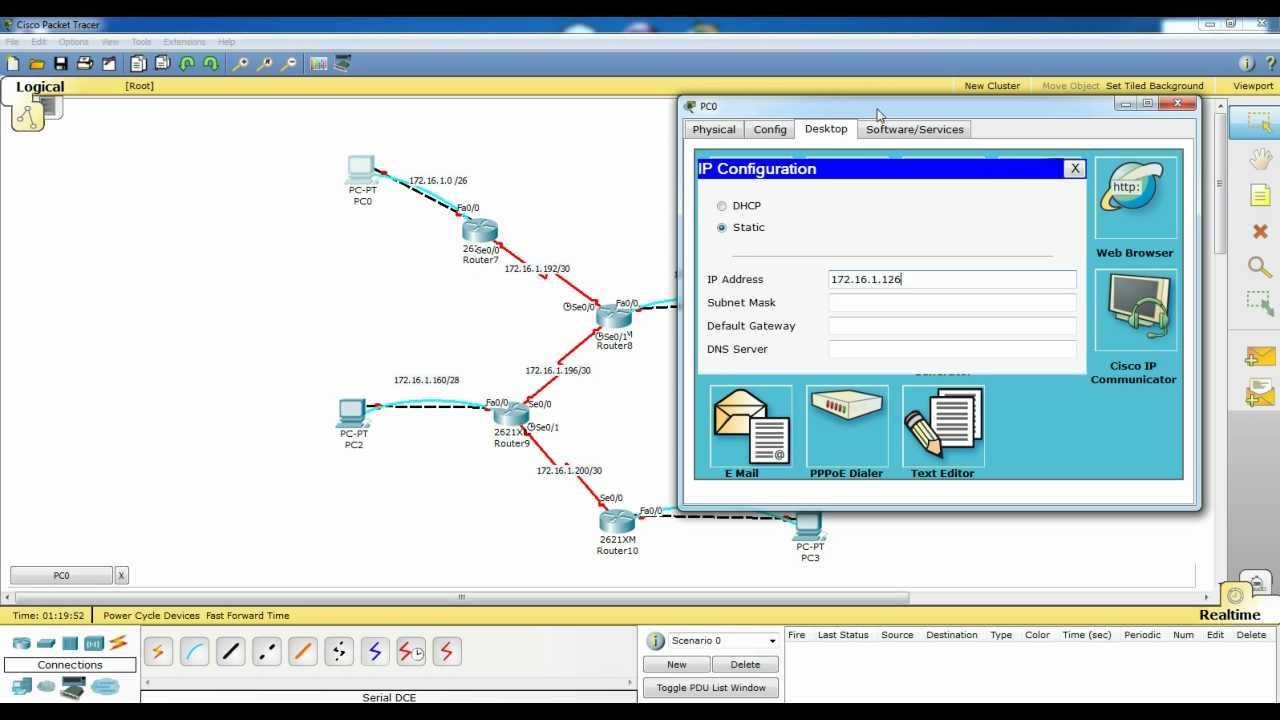Click the green Undo arrow icon
The width and height of the screenshot is (1280, 720).
coord(187,63)
